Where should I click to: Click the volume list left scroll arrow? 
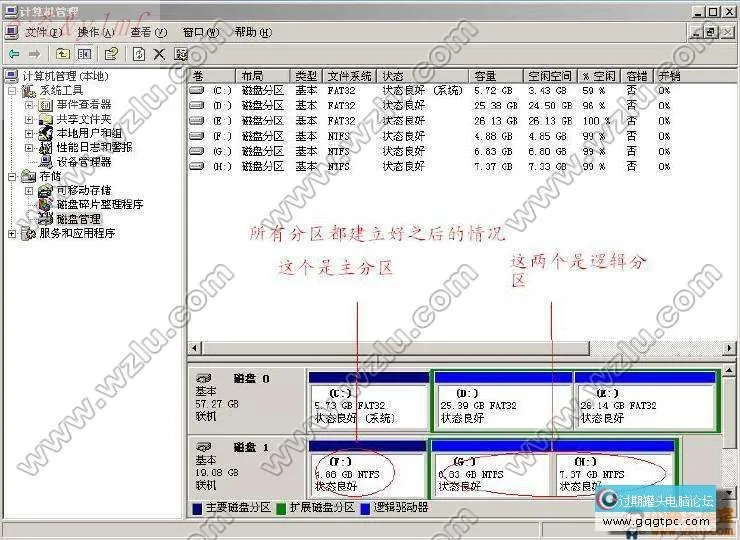(x=194, y=348)
